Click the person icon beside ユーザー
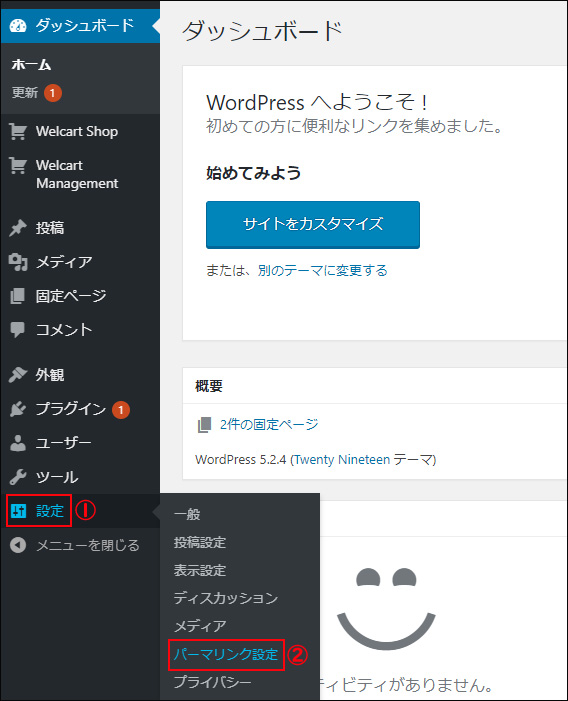The height and width of the screenshot is (701, 568). tap(18, 443)
